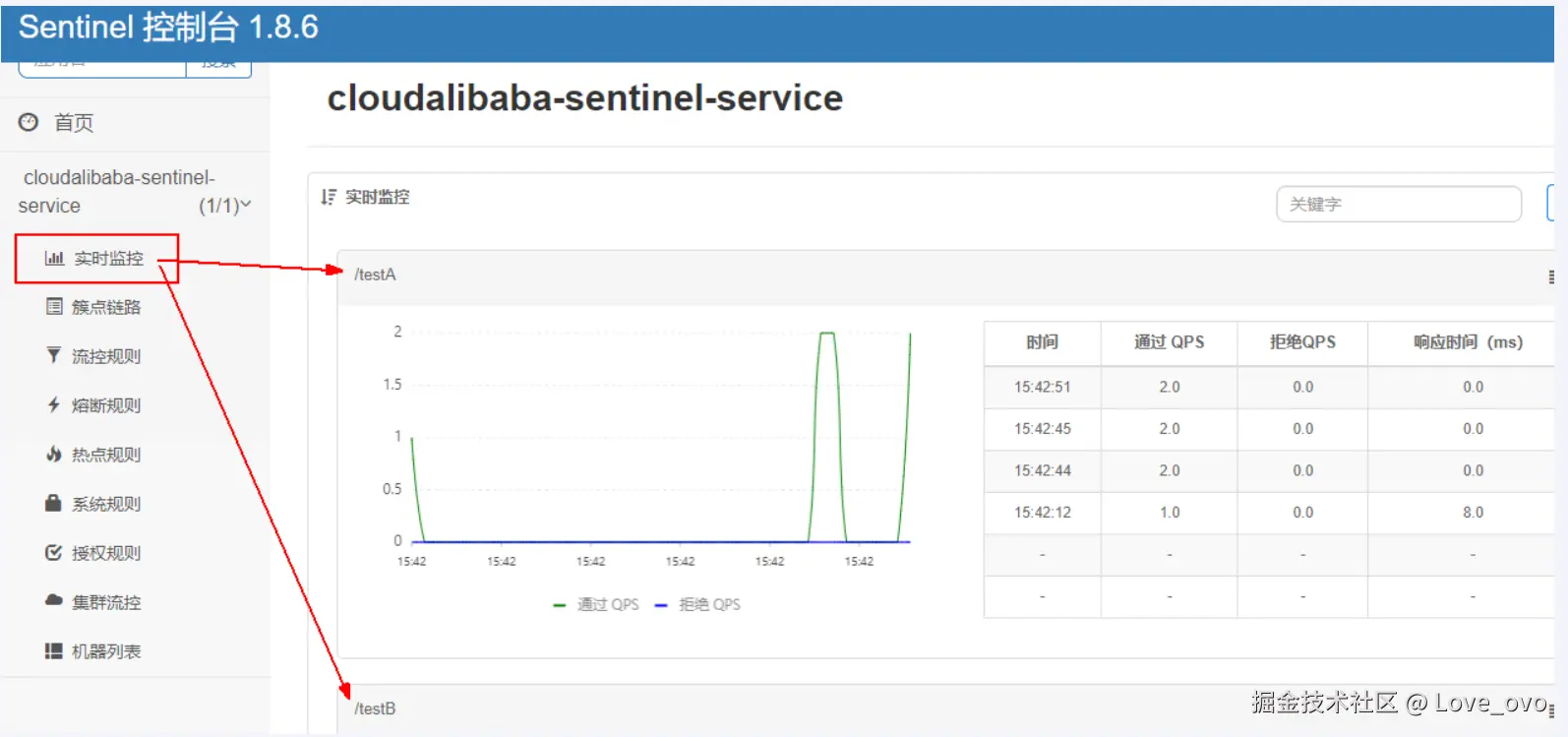Click the /testB resource heading
This screenshot has height=737, width=1568.
point(375,708)
